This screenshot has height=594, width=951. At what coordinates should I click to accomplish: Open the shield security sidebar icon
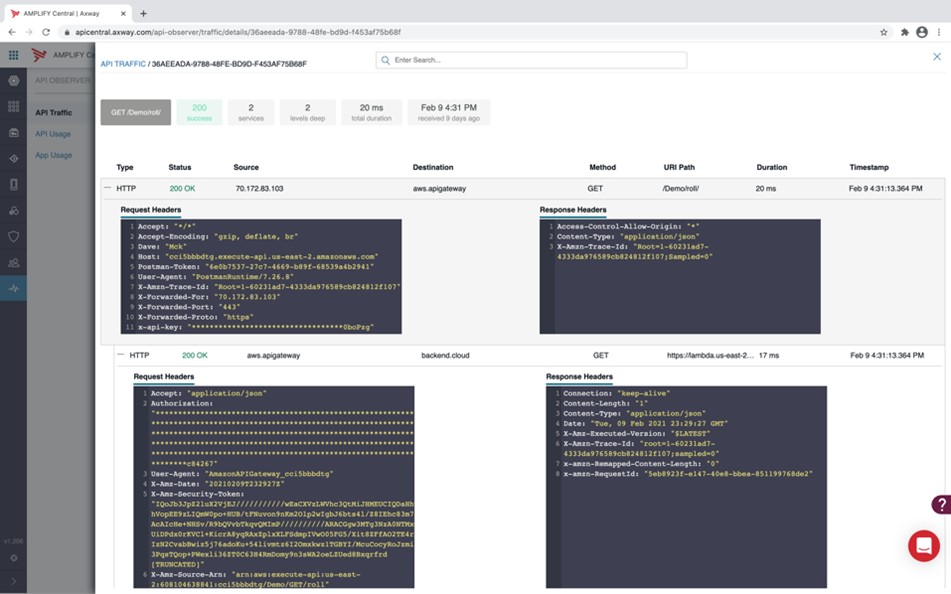tap(13, 237)
